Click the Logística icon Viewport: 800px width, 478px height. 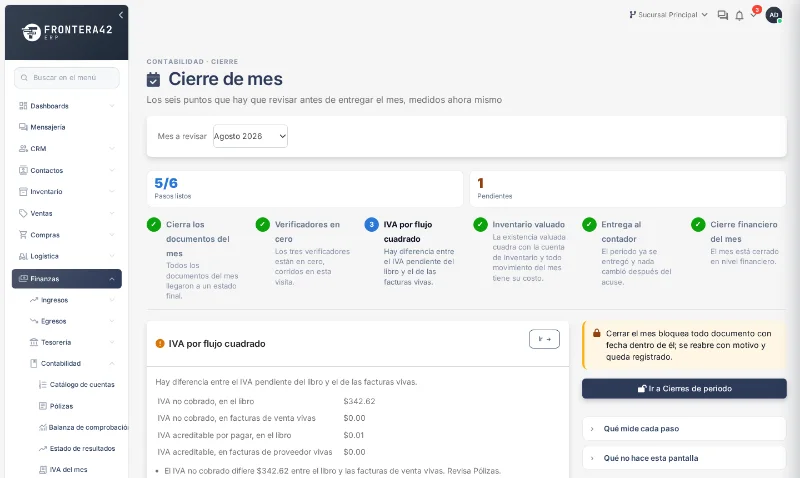23,256
